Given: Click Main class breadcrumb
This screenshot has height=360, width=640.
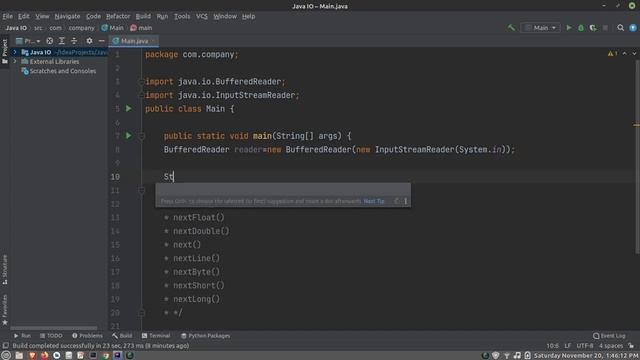Looking at the screenshot, I should 112,28.
